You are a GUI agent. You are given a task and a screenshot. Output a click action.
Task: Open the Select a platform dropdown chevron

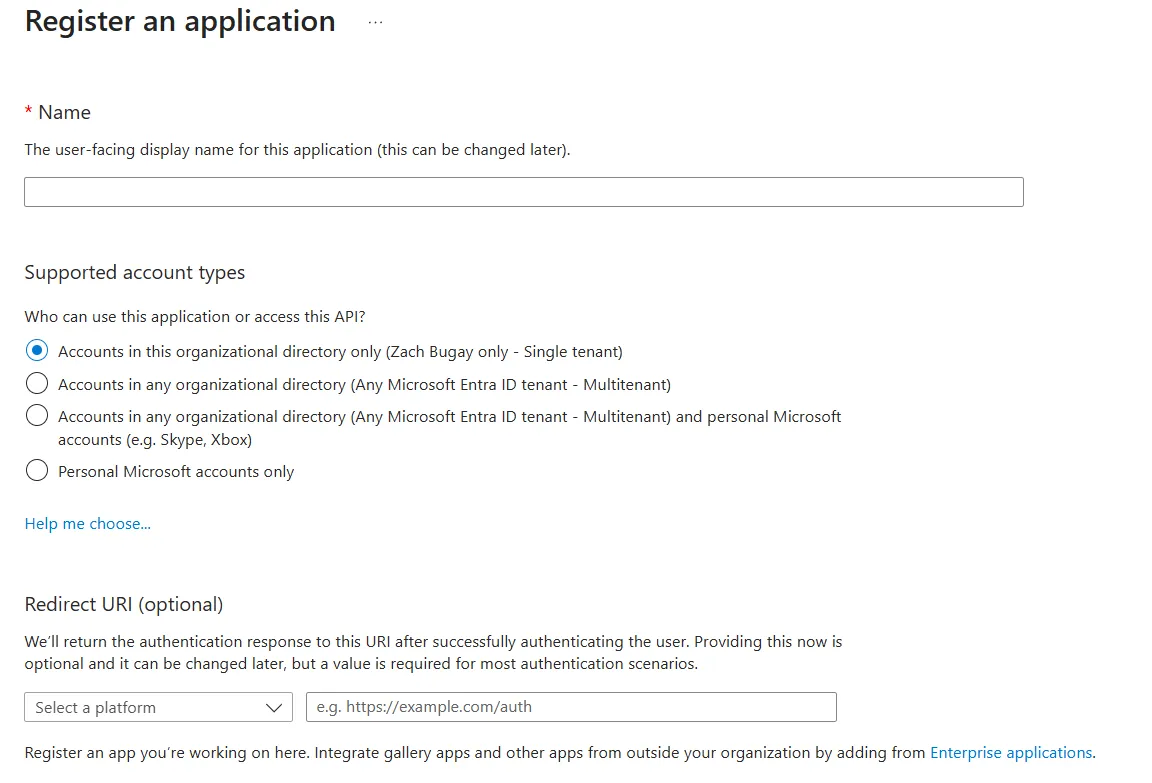[274, 707]
